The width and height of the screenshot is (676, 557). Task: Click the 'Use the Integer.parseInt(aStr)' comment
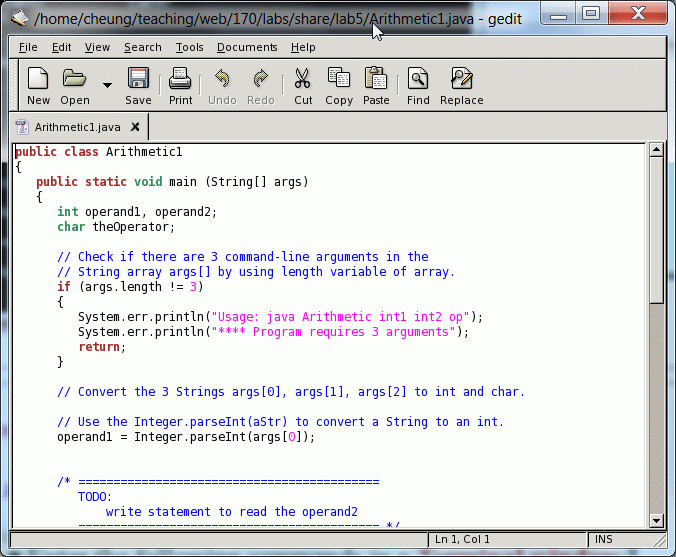281,422
